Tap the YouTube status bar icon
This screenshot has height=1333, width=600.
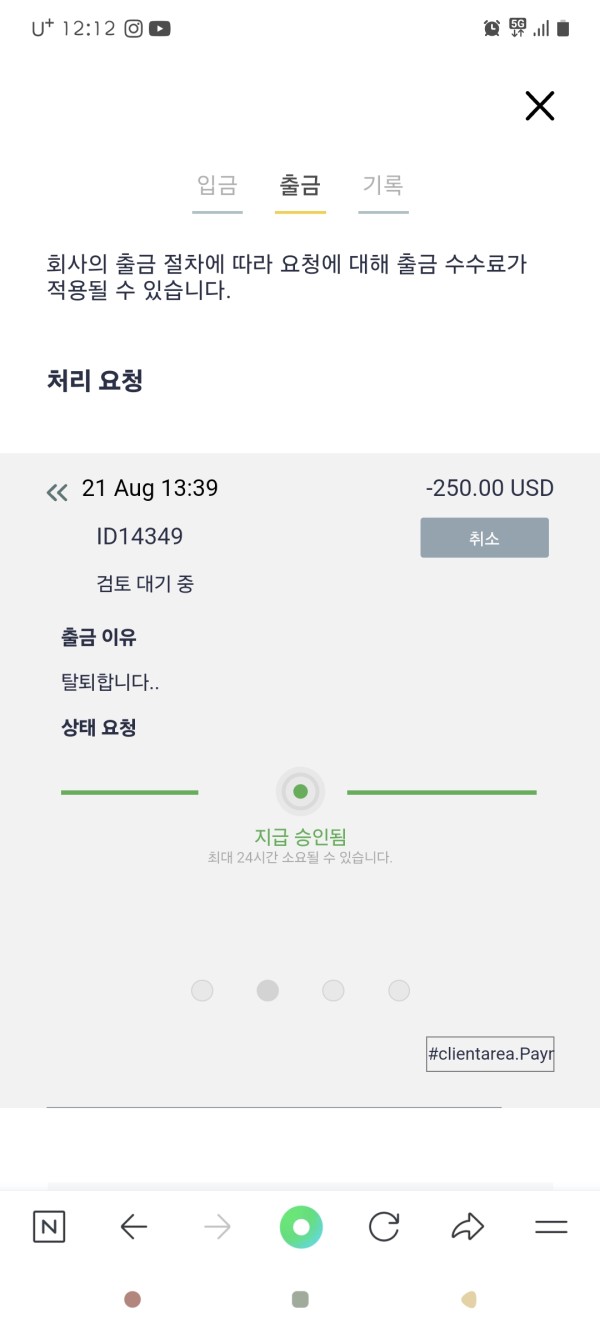[160, 29]
